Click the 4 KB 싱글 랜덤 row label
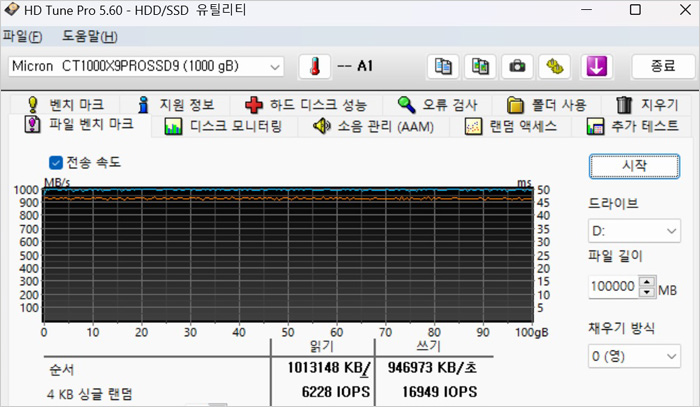Image resolution: width=700 pixels, height=407 pixels. (x=90, y=394)
